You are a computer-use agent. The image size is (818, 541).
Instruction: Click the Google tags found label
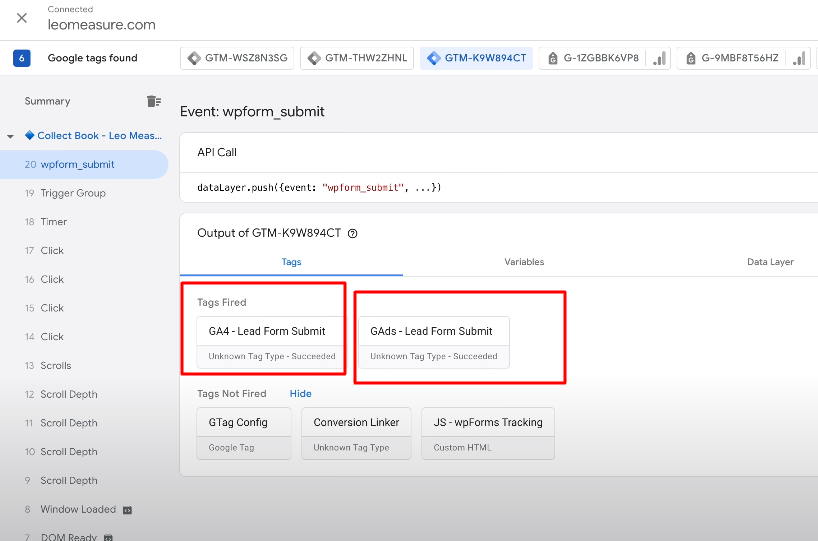click(x=92, y=58)
